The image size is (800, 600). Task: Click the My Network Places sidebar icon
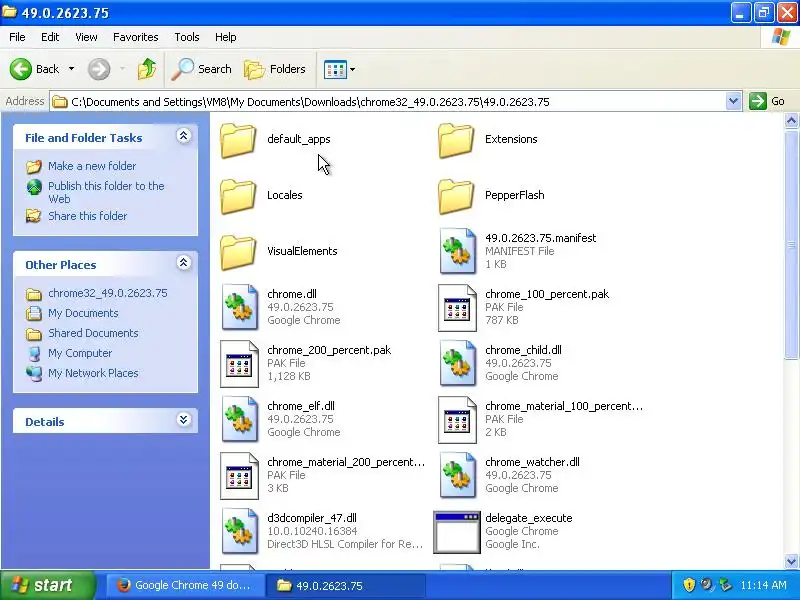(34, 373)
